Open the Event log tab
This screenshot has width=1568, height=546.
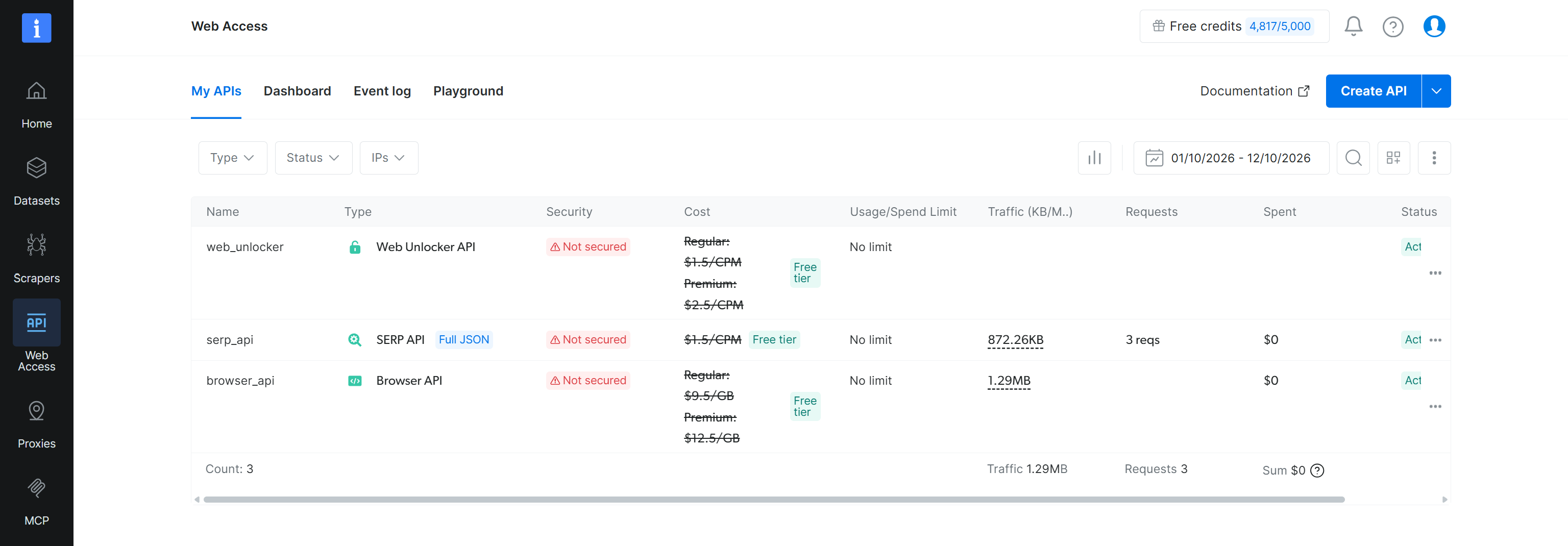(382, 91)
